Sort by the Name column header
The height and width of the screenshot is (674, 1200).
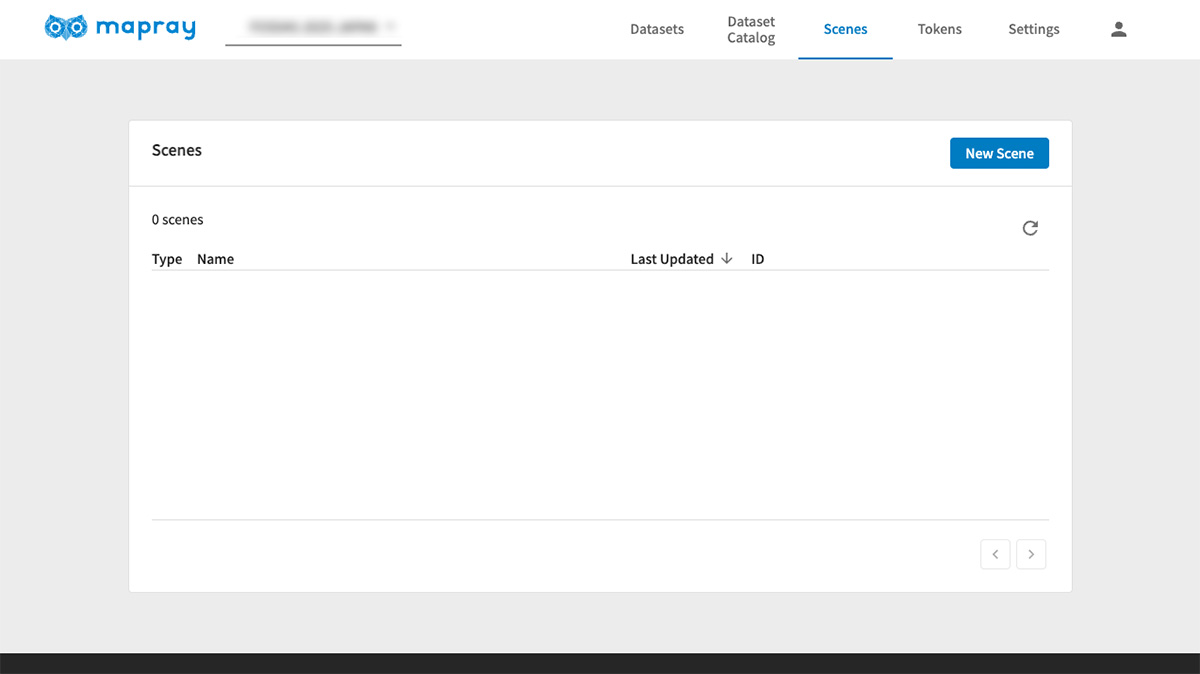pyautogui.click(x=215, y=259)
